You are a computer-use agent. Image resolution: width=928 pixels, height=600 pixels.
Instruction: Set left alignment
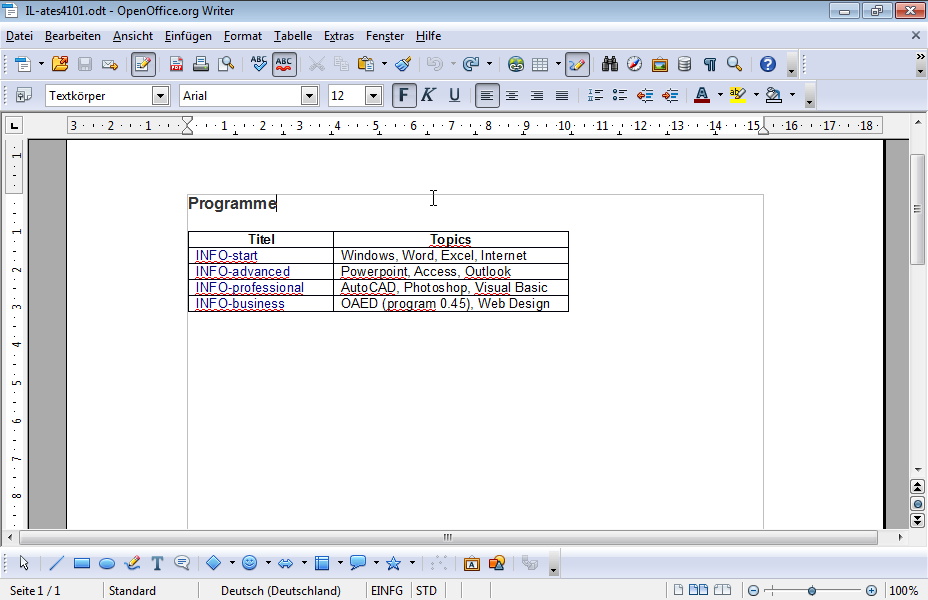coord(486,95)
